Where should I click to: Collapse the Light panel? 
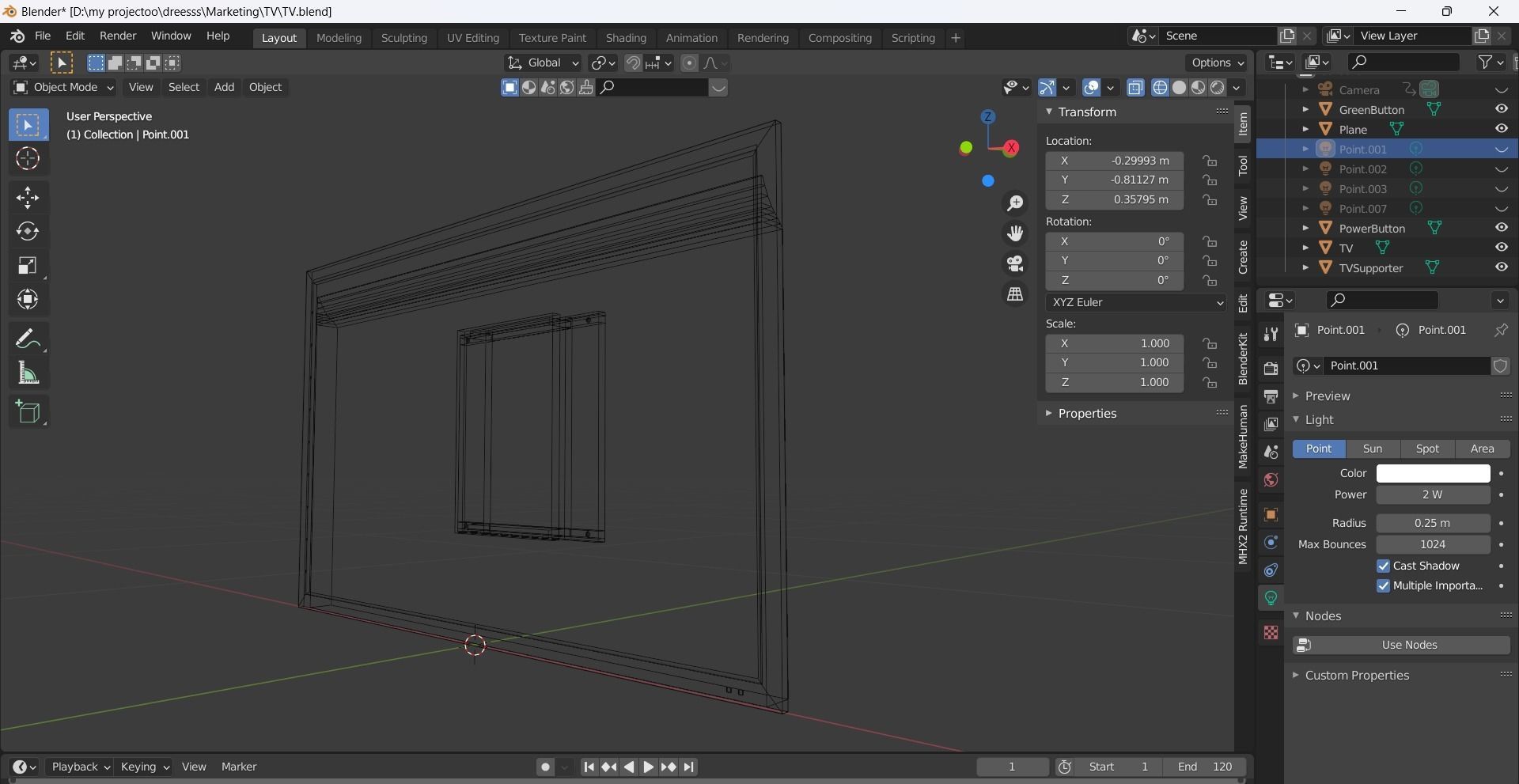coord(1319,420)
